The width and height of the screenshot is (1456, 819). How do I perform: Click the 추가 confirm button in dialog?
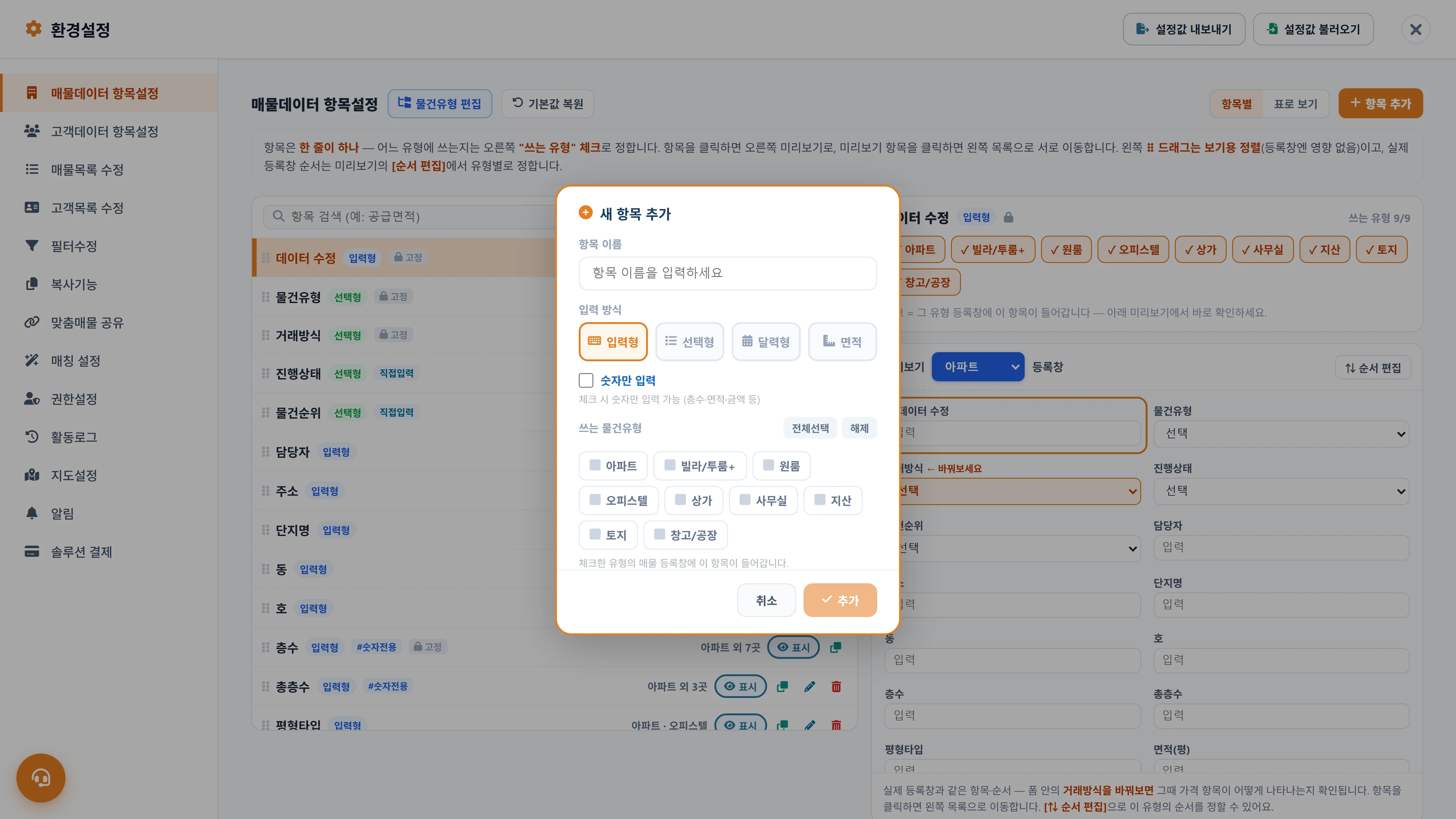click(x=840, y=600)
